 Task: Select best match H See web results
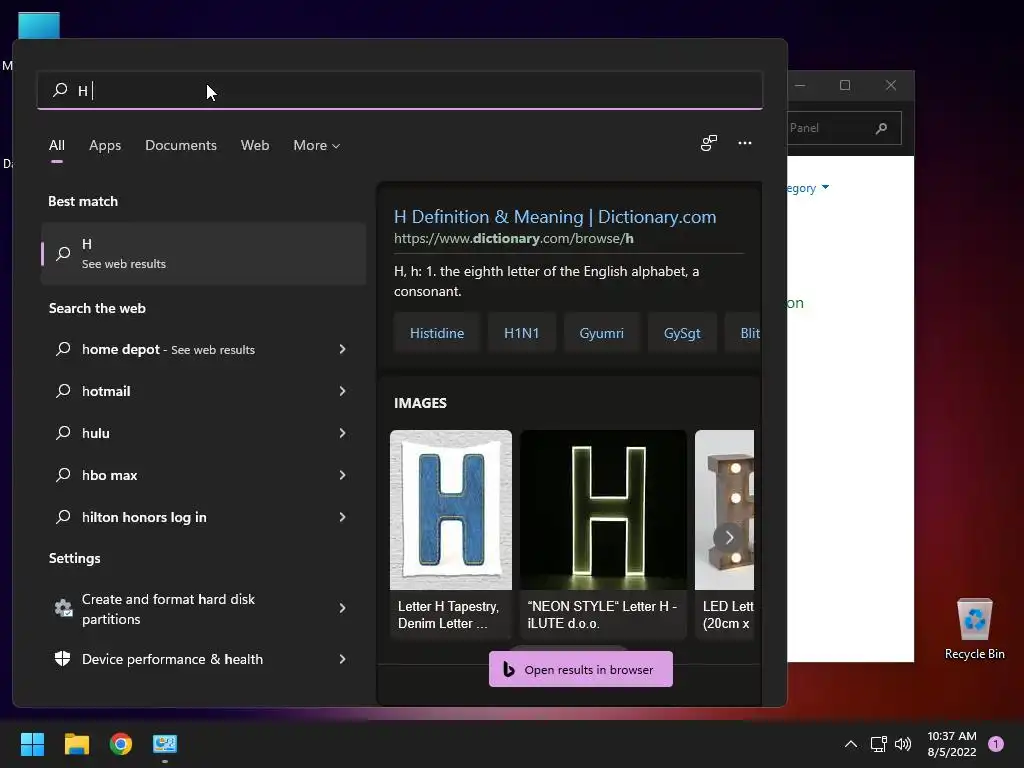coord(203,253)
